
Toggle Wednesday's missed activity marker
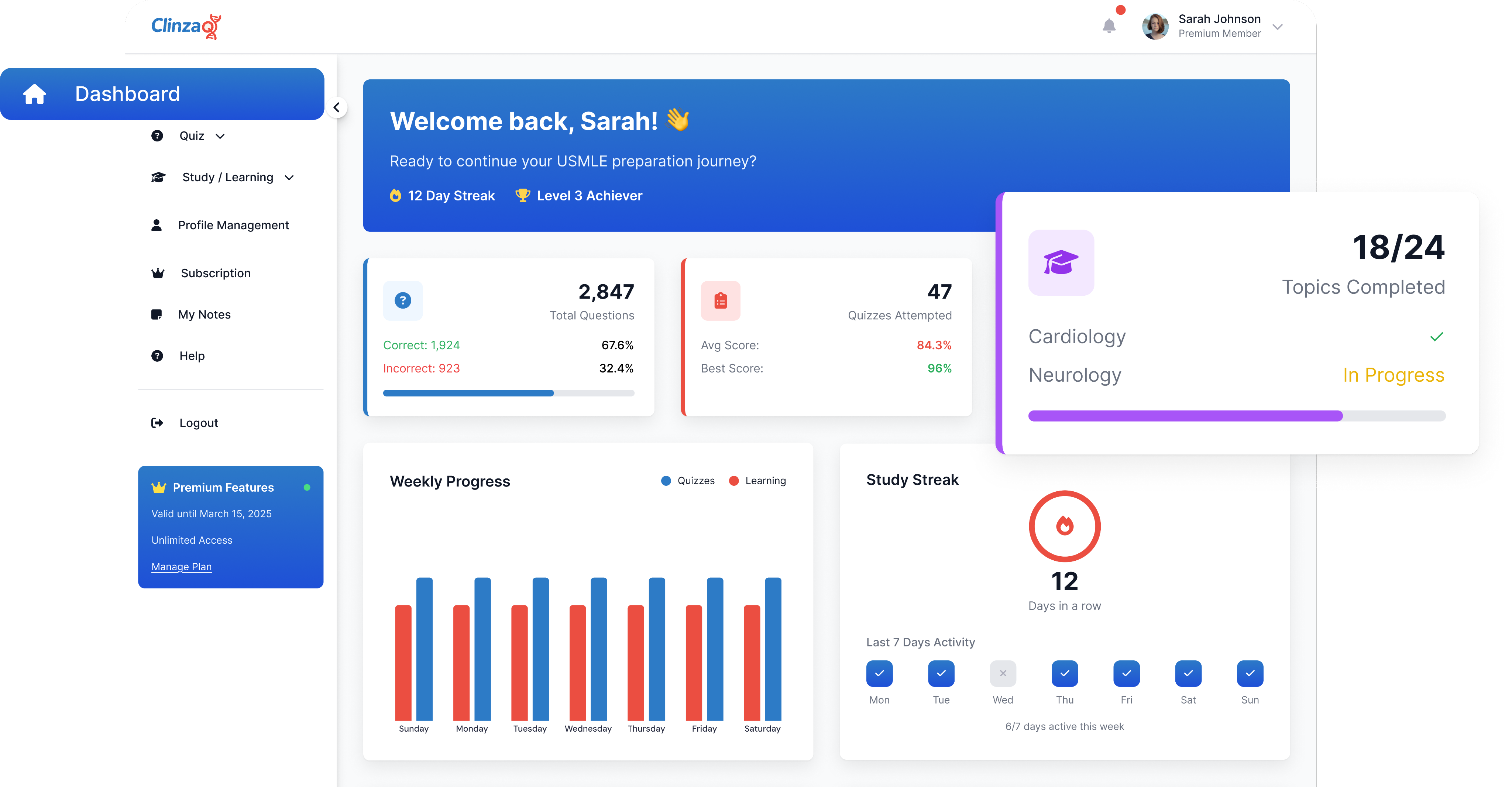pyautogui.click(x=1003, y=673)
